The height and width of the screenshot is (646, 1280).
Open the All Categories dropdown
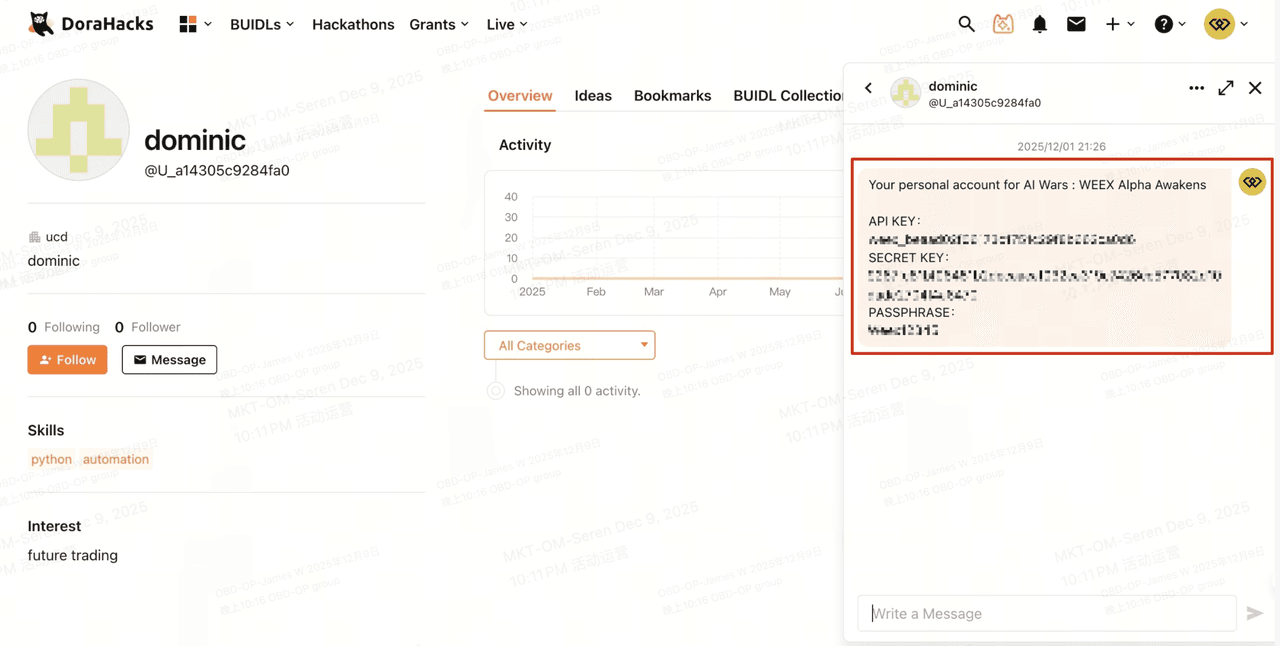[x=569, y=345]
